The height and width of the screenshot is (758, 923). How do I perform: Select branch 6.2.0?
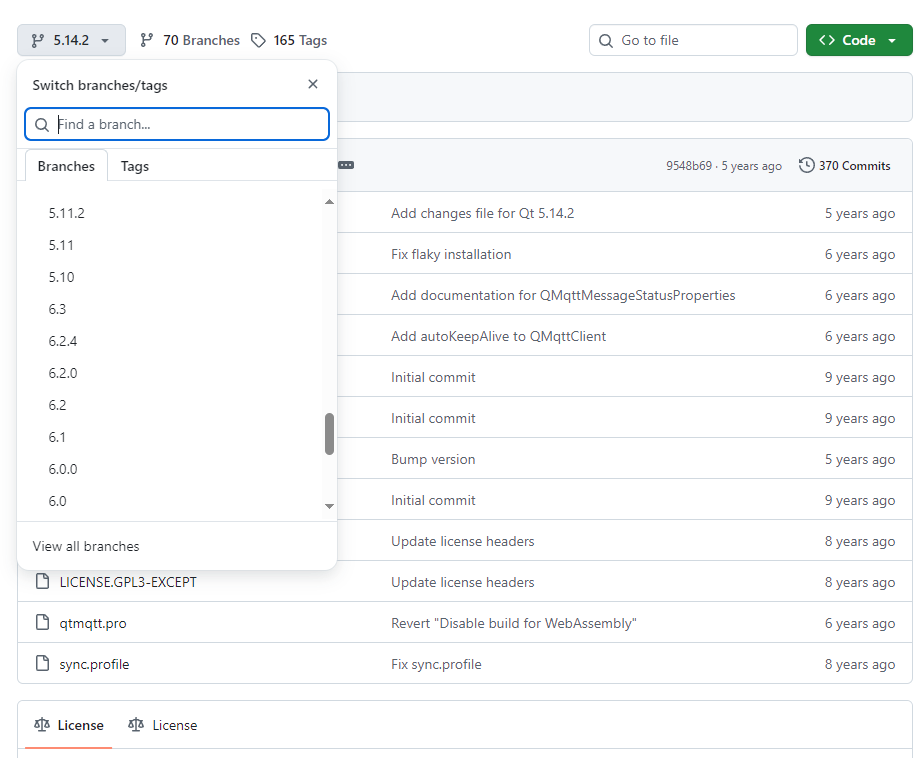63,373
